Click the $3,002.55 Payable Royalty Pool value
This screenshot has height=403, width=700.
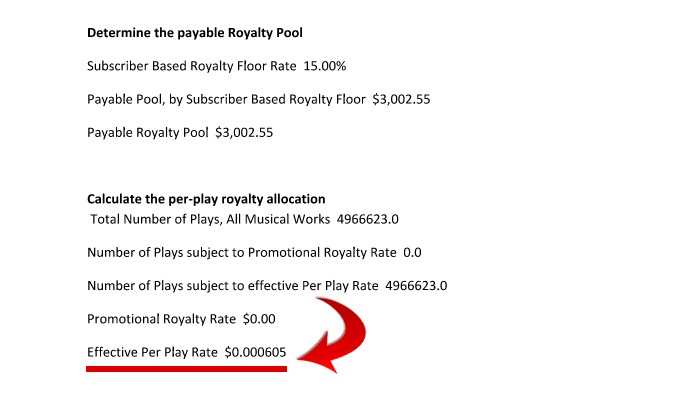point(244,133)
